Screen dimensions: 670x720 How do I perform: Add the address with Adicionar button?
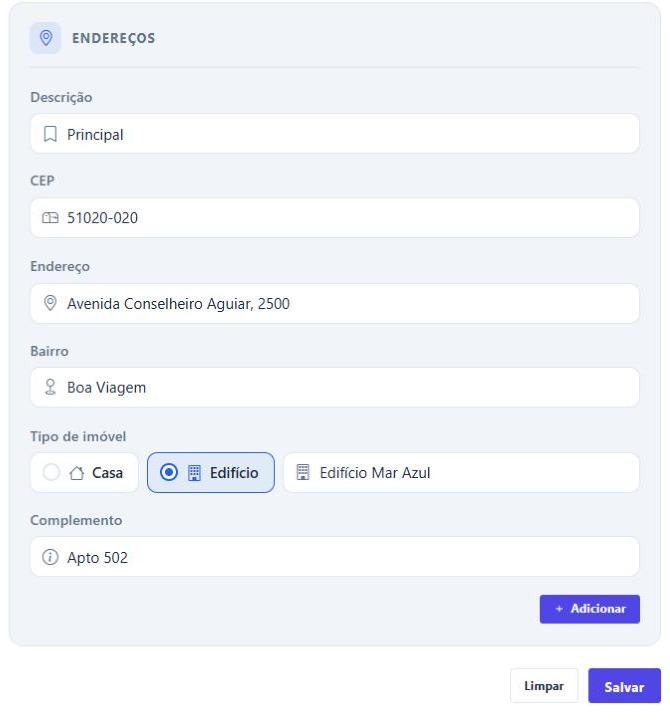click(x=590, y=609)
